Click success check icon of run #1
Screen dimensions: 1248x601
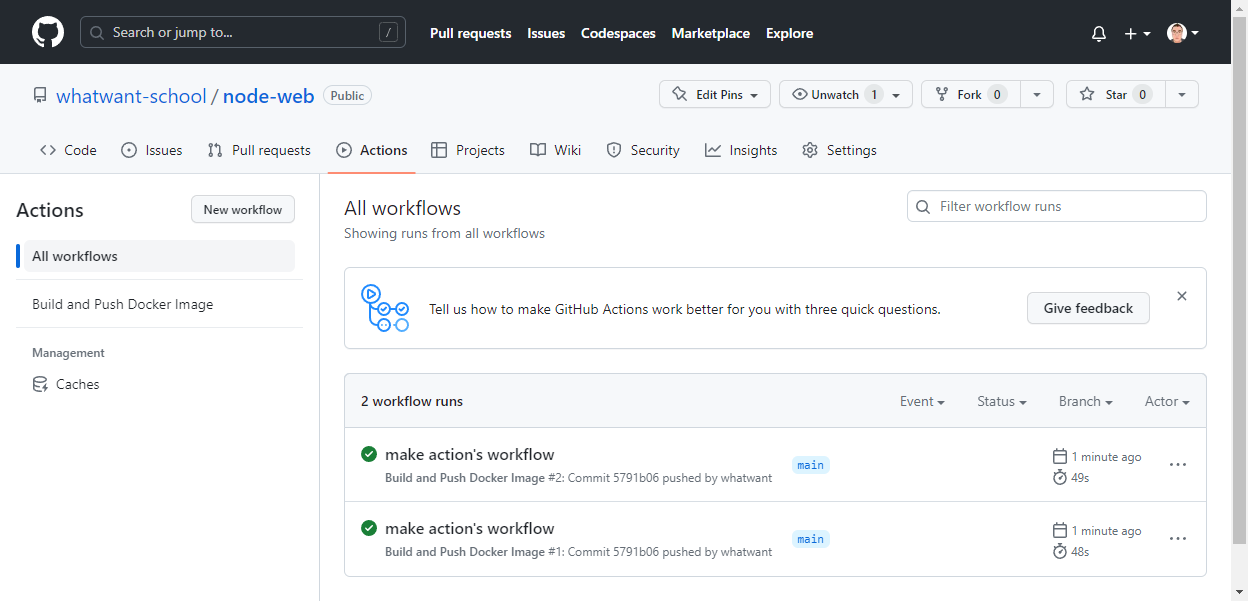(x=369, y=528)
